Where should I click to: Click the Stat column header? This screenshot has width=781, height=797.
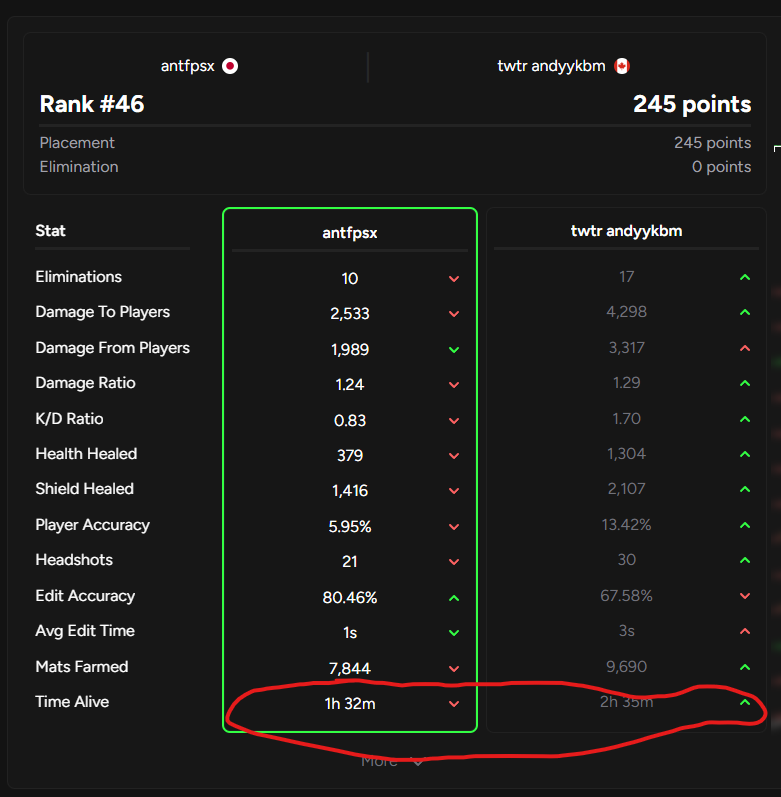point(50,231)
